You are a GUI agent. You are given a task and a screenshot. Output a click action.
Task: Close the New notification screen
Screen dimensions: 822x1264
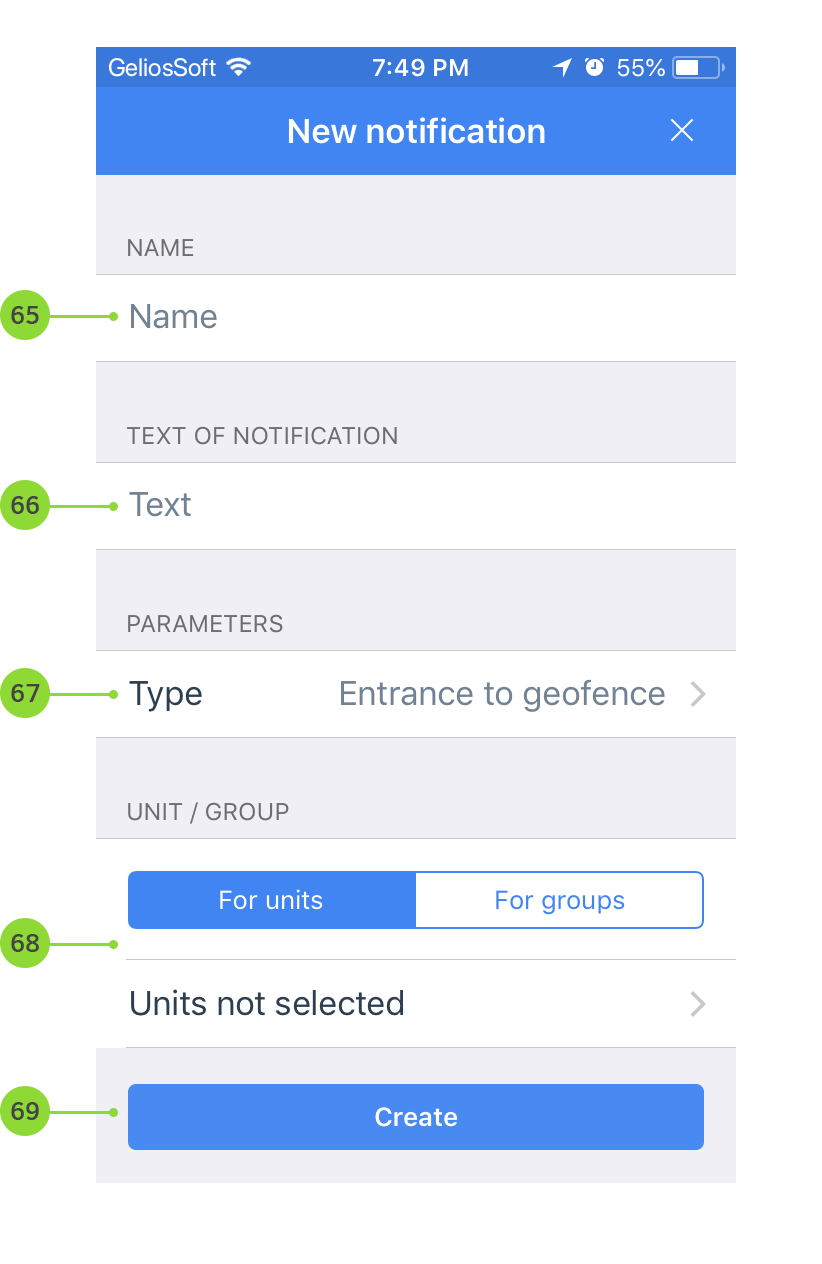point(682,131)
